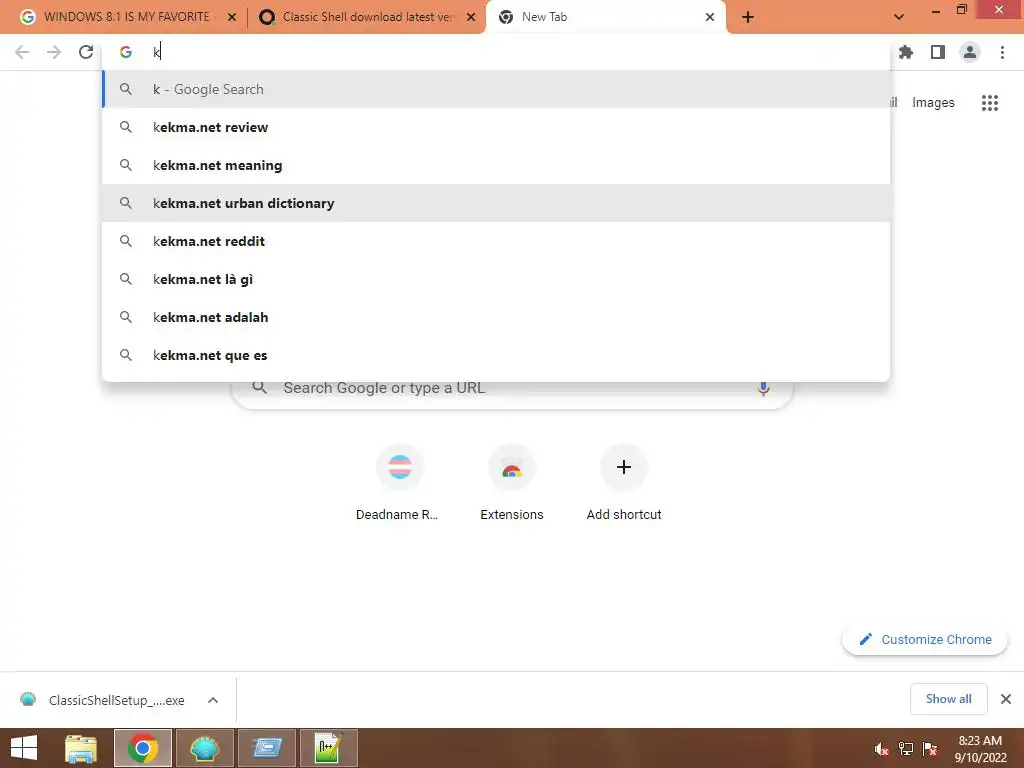Open Classic Shell icon in taskbar

coord(204,748)
